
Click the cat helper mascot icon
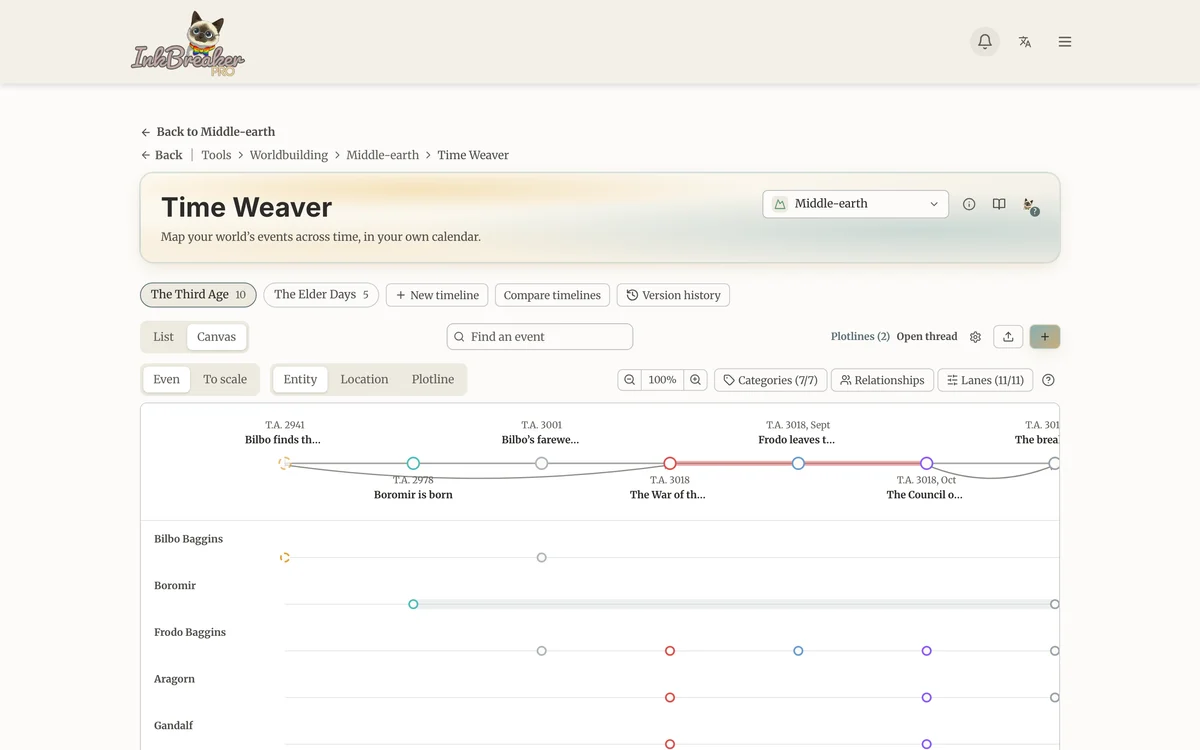click(x=1030, y=205)
